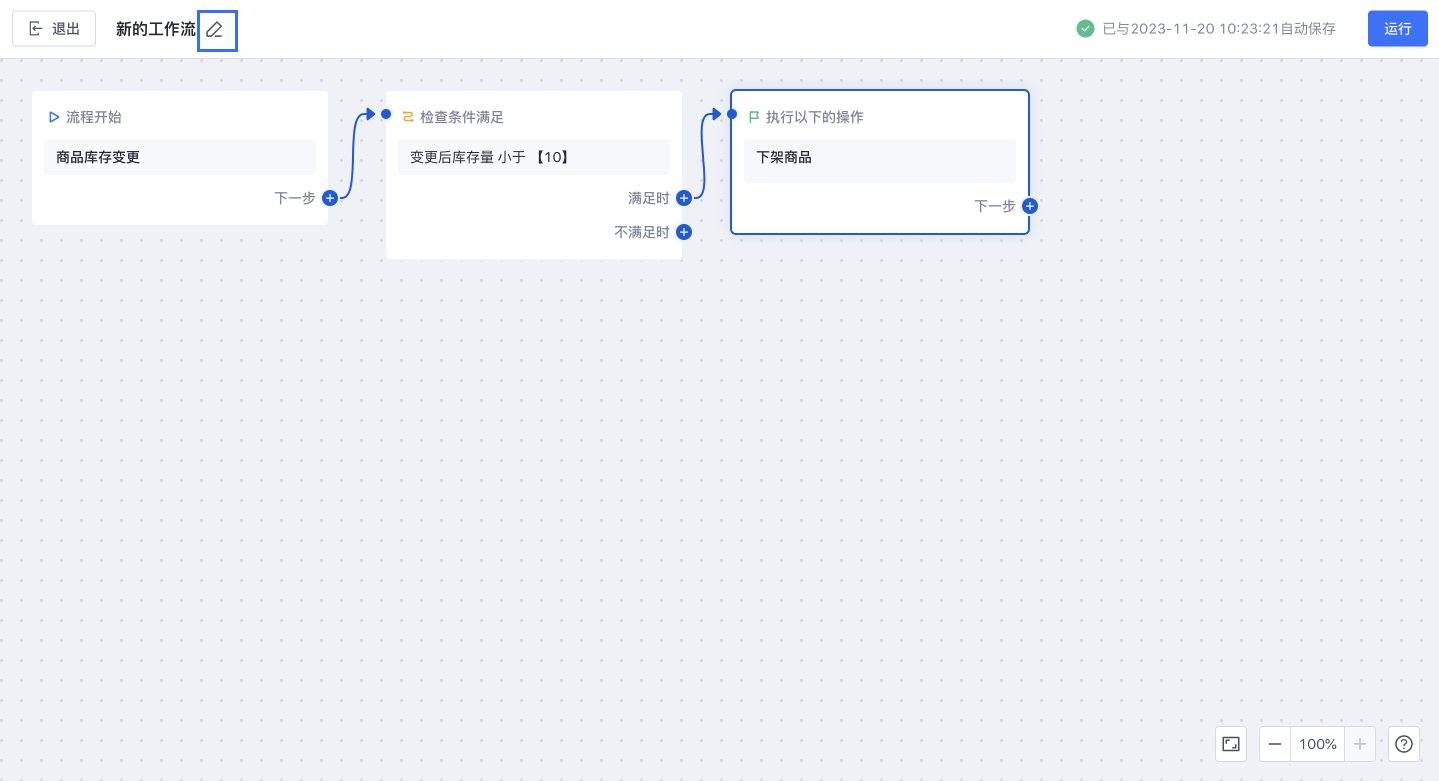The image size is (1439, 781).
Task: Click the green auto-save status check icon
Action: coord(1085,29)
